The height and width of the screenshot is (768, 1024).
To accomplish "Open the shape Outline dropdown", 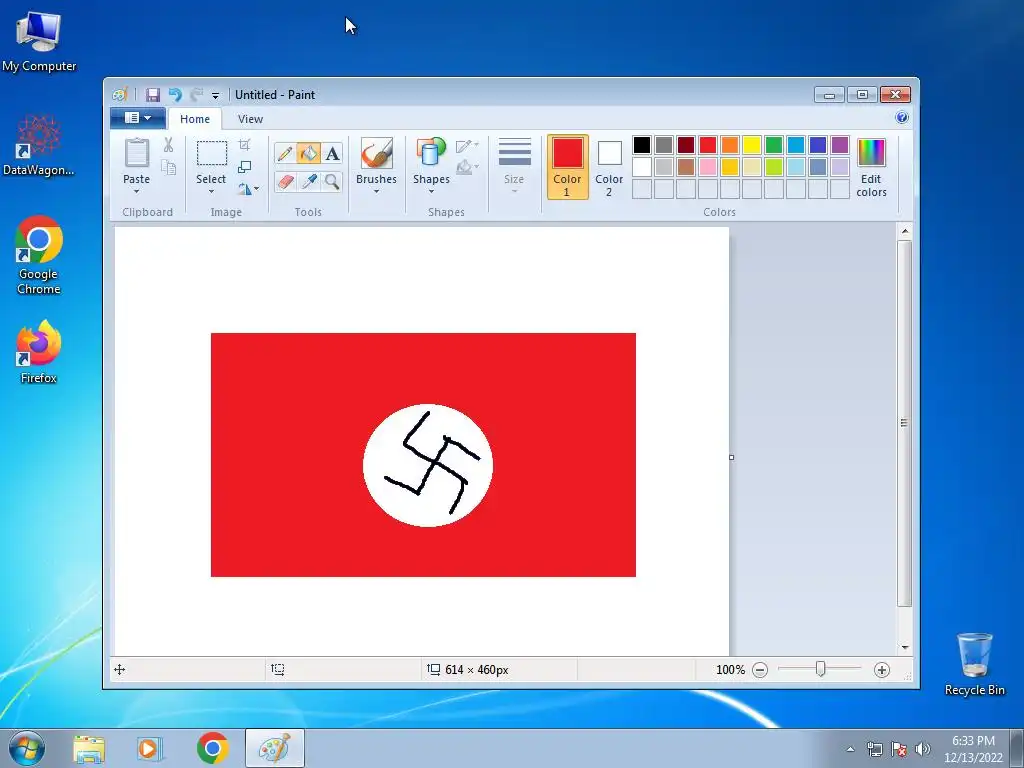I will (x=468, y=145).
